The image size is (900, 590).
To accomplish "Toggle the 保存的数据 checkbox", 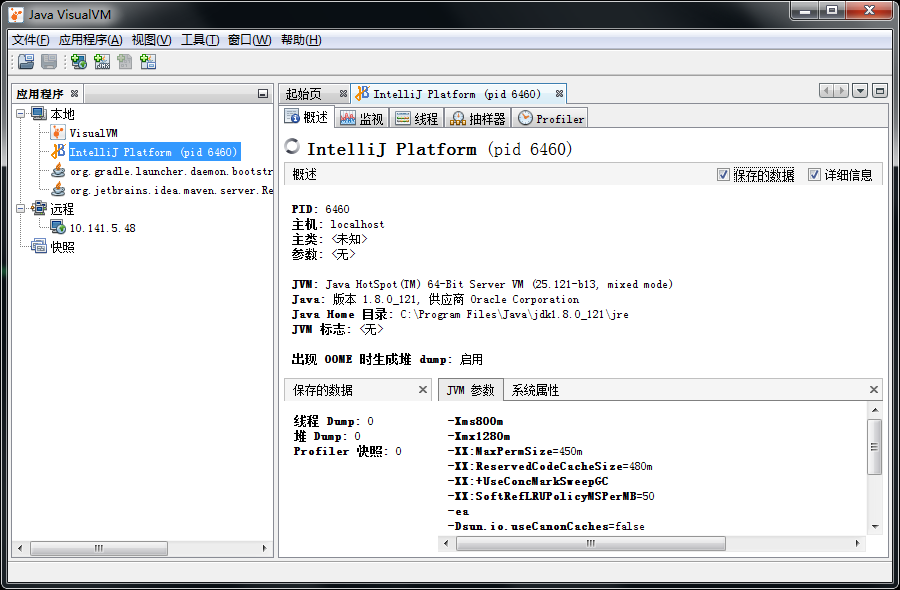I will pos(723,174).
